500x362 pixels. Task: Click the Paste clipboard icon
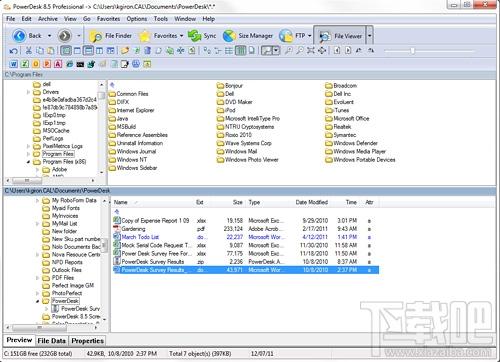tap(51, 51)
